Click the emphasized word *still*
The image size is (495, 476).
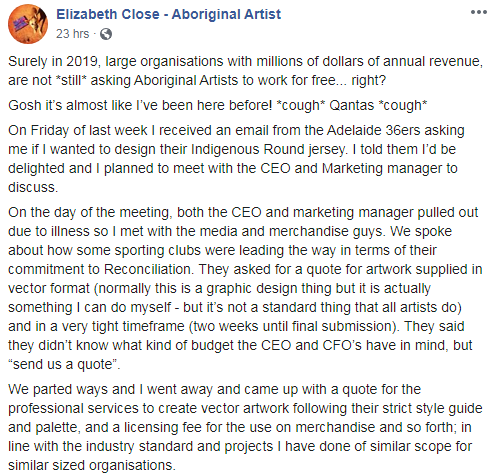coord(71,80)
